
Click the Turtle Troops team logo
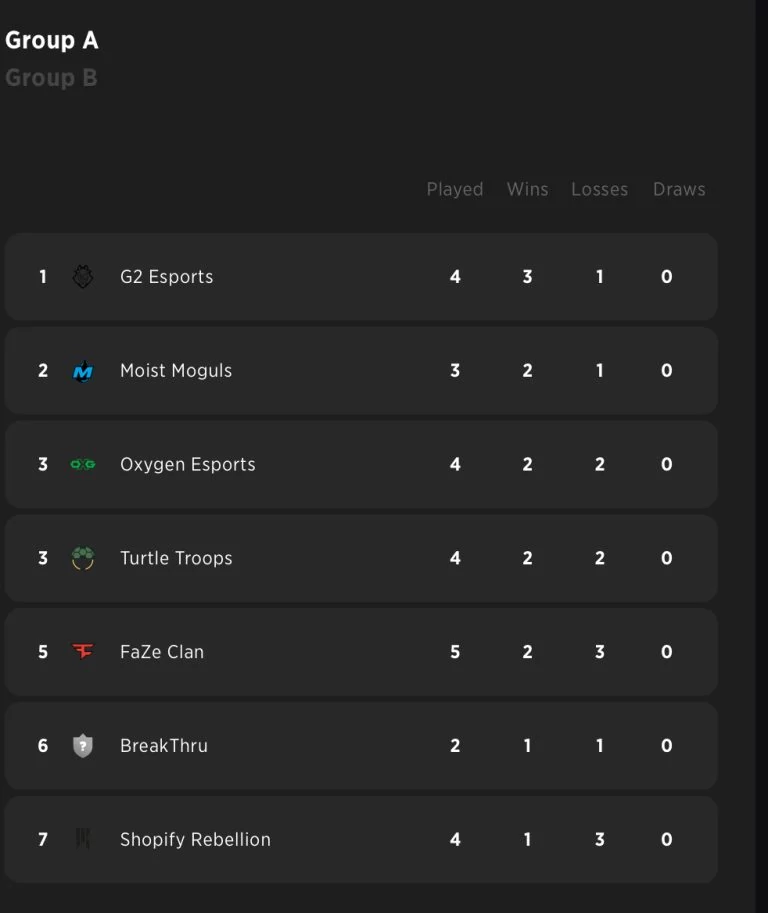(84, 558)
